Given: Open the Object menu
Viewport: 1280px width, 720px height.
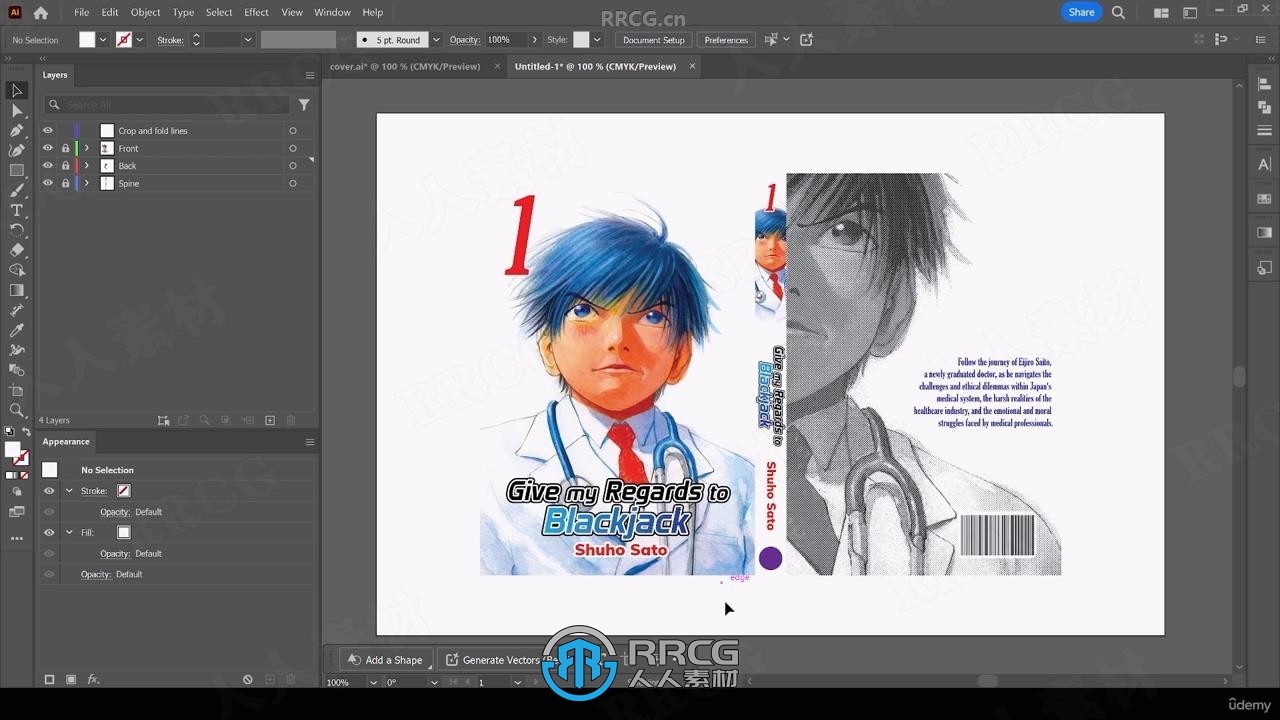Looking at the screenshot, I should [145, 12].
